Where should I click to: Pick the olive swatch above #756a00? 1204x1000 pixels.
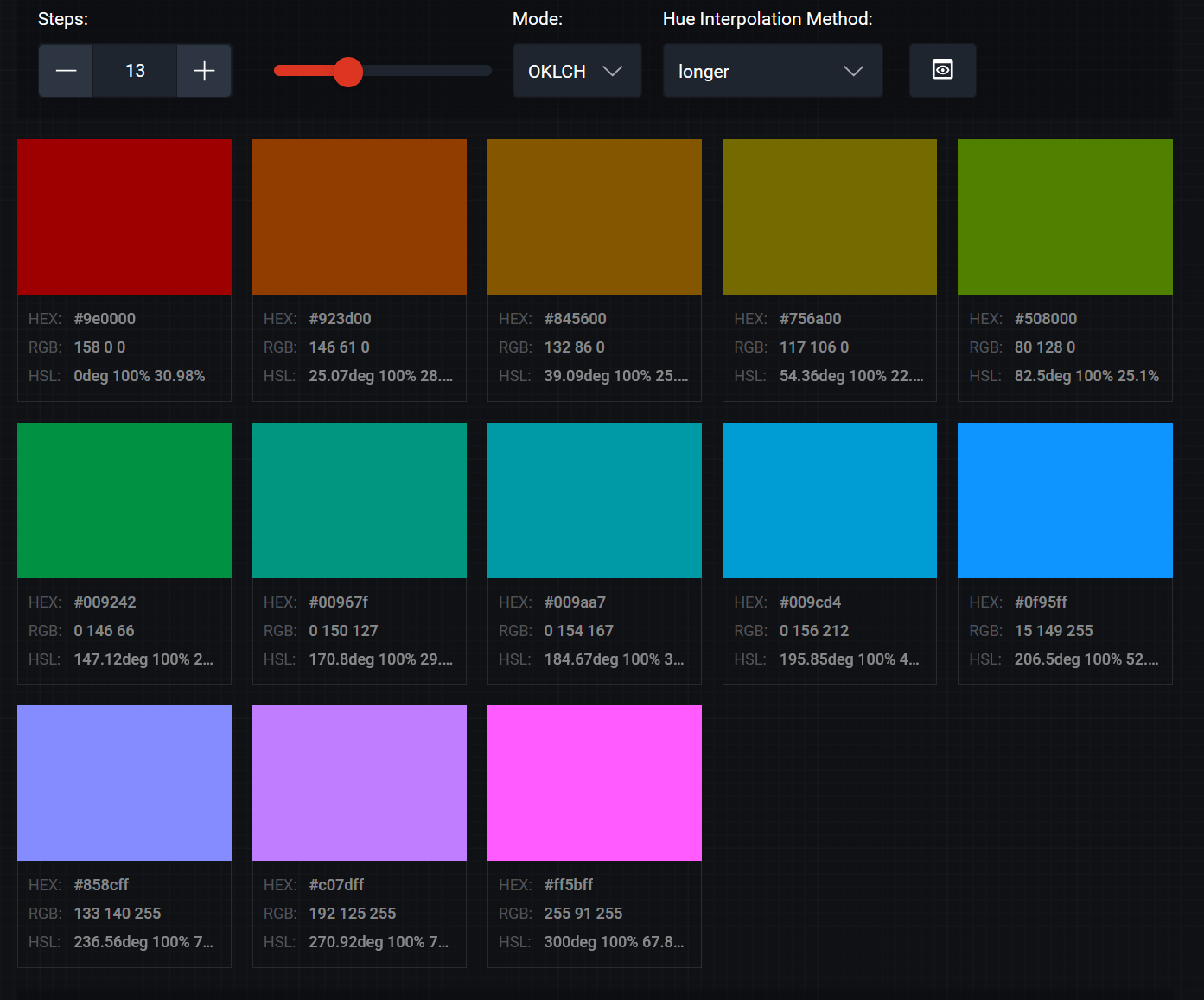point(830,217)
